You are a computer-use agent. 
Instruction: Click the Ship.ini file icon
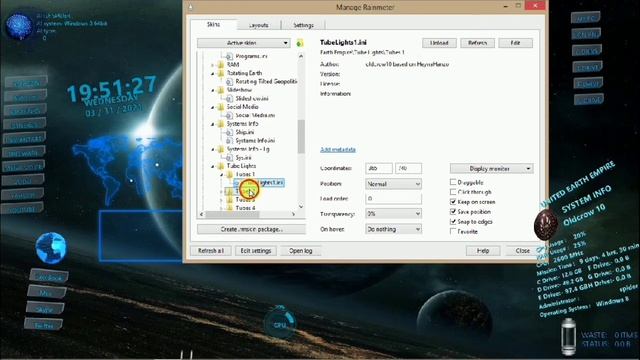coord(229,132)
